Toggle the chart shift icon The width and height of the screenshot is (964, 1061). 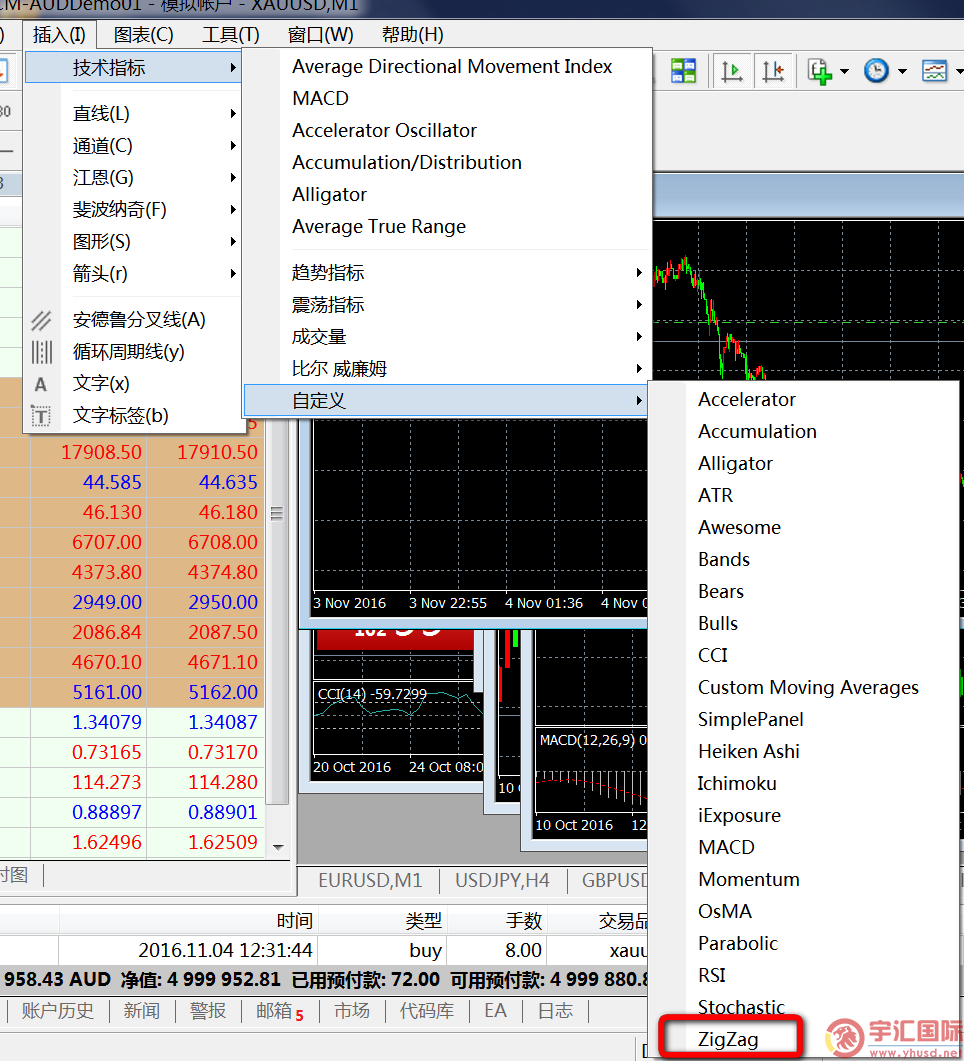click(772, 71)
